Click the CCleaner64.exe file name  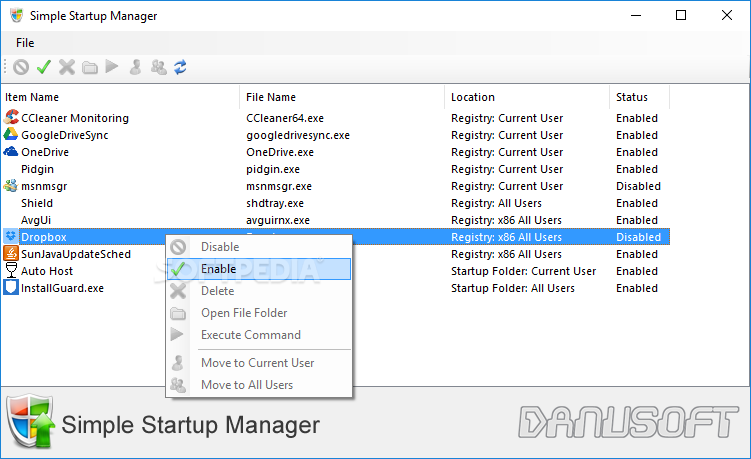[285, 118]
